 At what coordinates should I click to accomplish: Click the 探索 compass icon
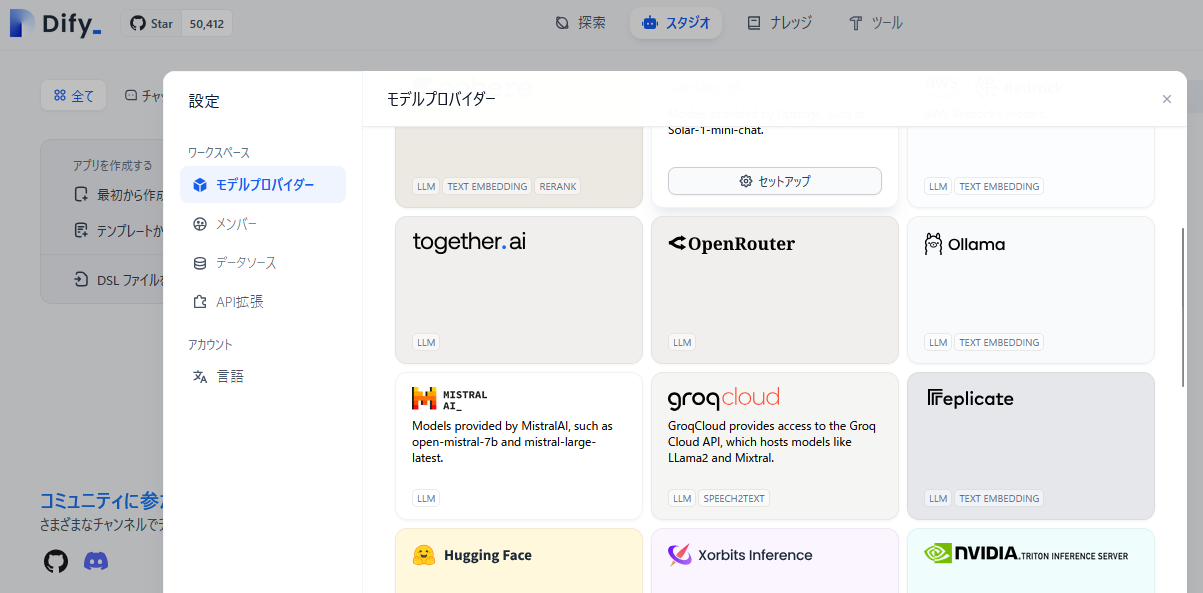[x=563, y=23]
